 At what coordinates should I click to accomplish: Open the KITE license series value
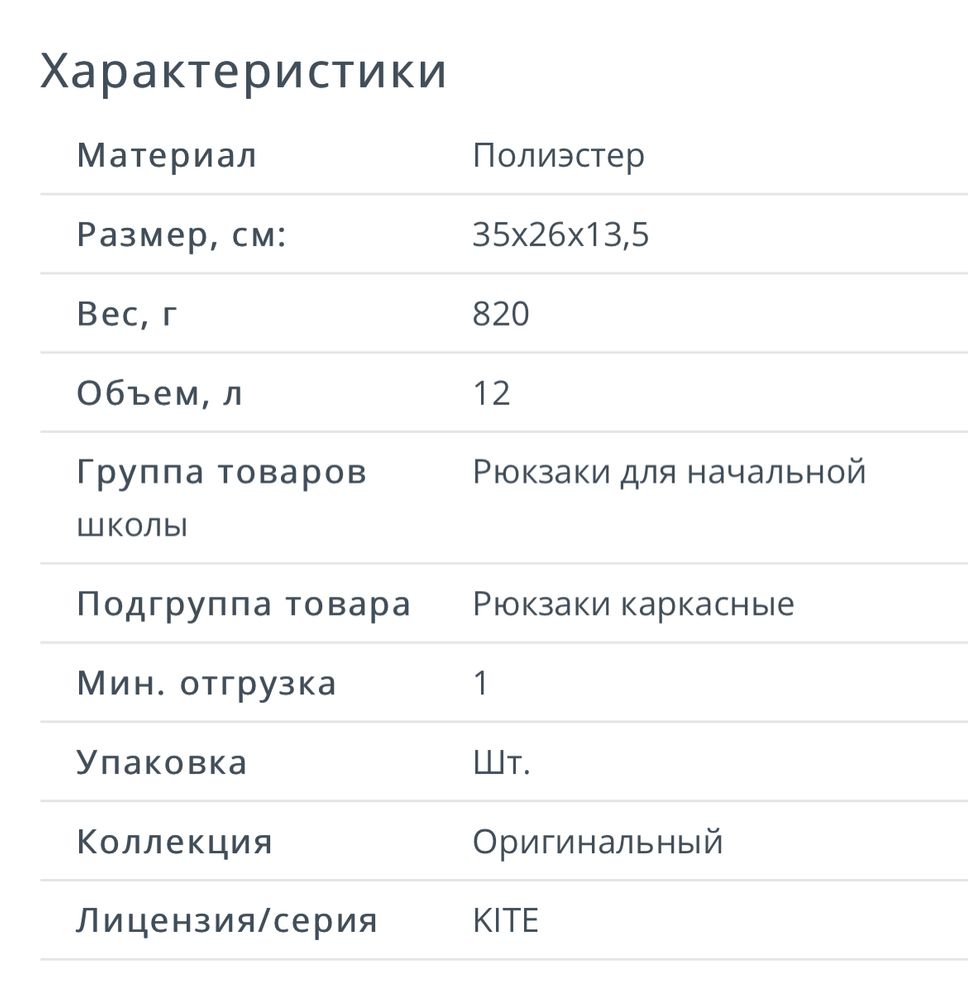506,920
